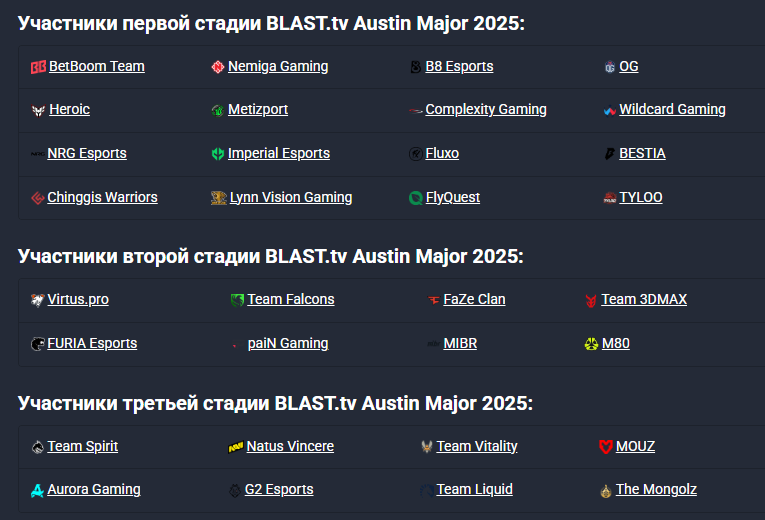Viewport: 765px width, 520px height.
Task: Click the MOUZ red heart logo
Action: (605, 447)
